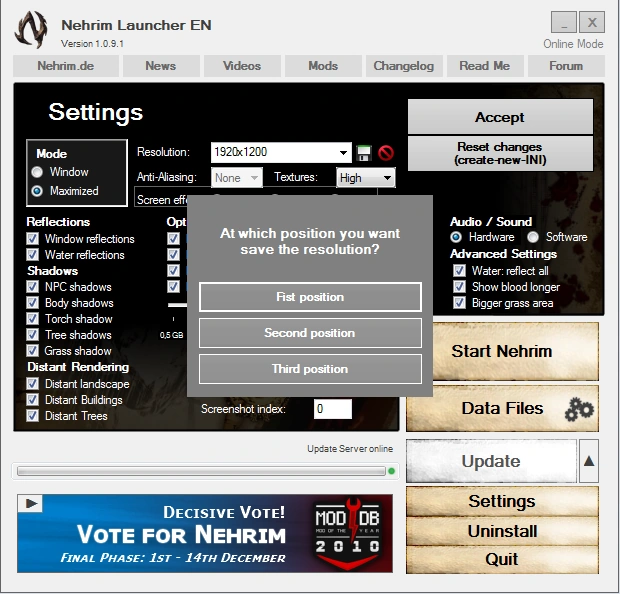
Task: Save the resolution with the floppy disk icon
Action: 364,153
